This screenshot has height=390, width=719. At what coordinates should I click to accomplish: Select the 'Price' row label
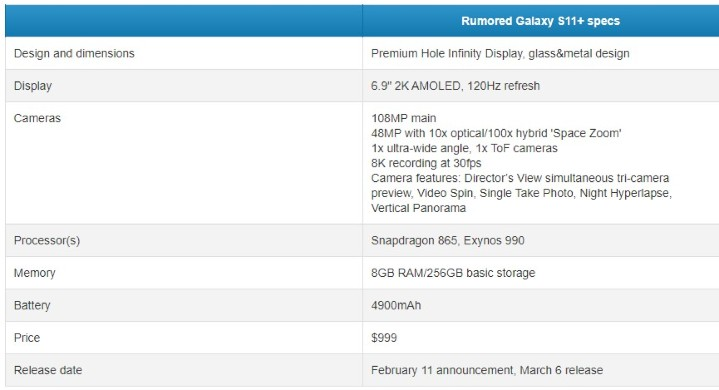(x=27, y=338)
